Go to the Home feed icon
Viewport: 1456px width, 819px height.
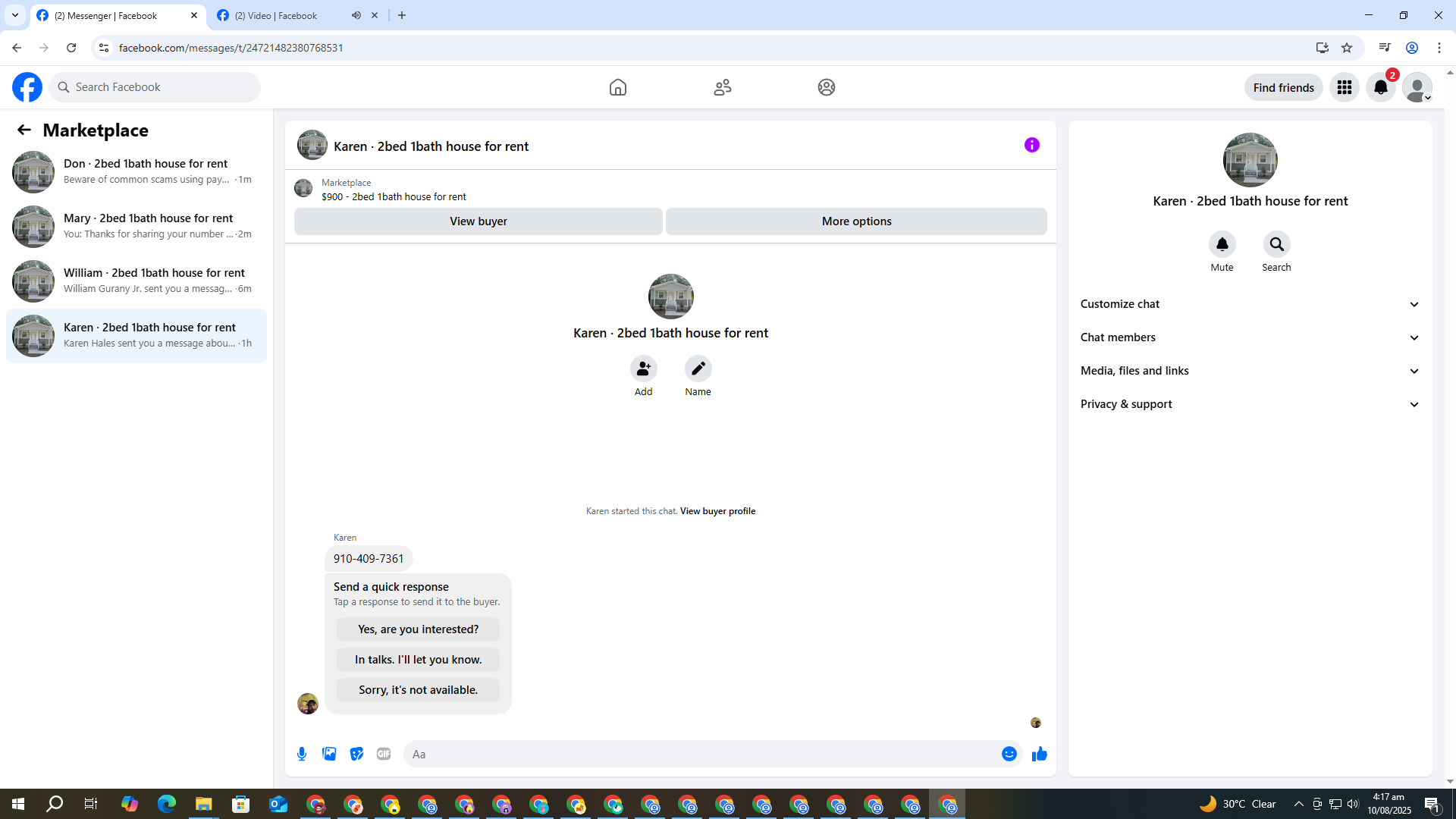(618, 87)
